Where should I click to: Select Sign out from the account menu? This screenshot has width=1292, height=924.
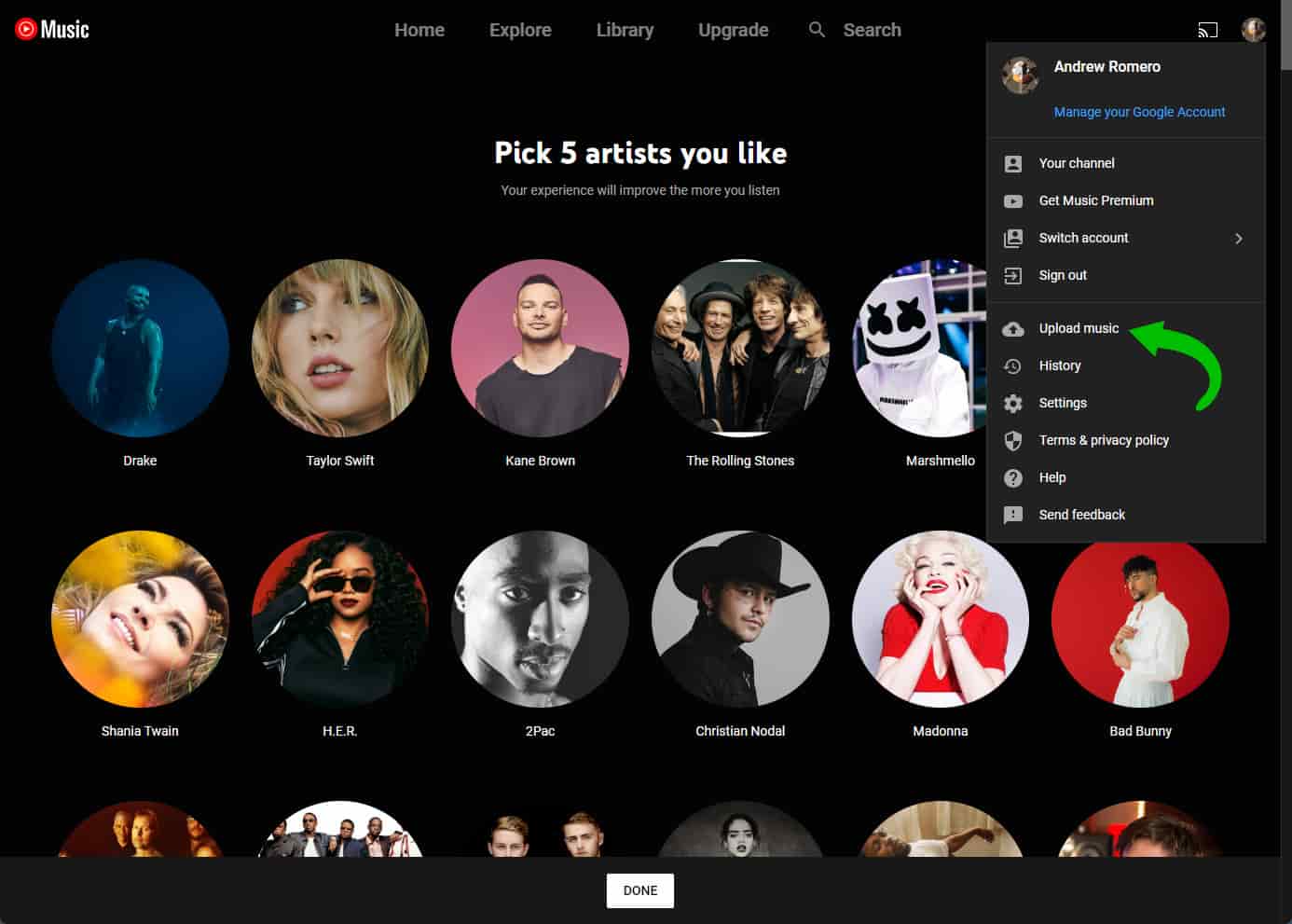click(x=1063, y=275)
